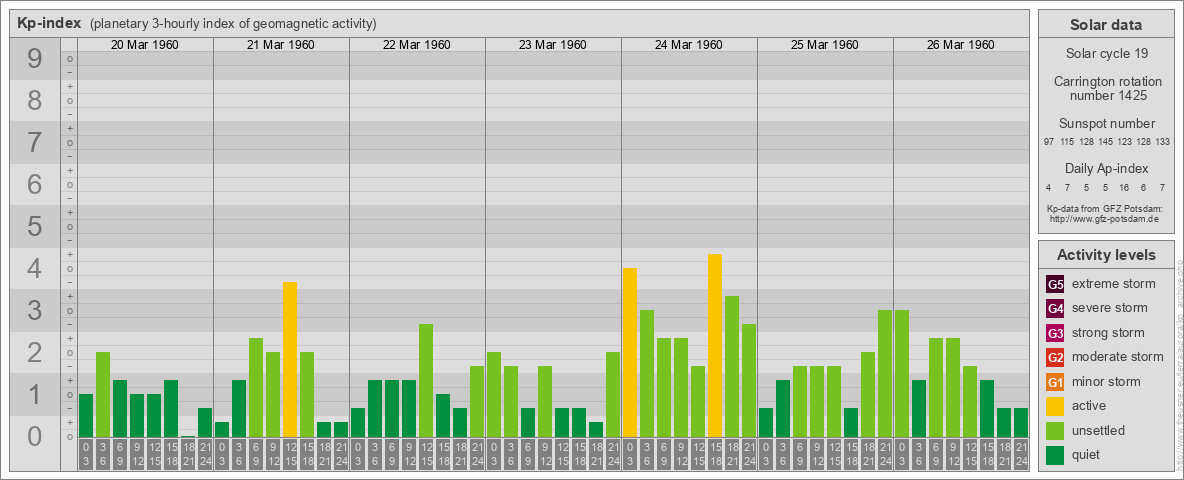The width and height of the screenshot is (1184, 480).
Task: Click Ap-index value 16
Action: [1124, 187]
